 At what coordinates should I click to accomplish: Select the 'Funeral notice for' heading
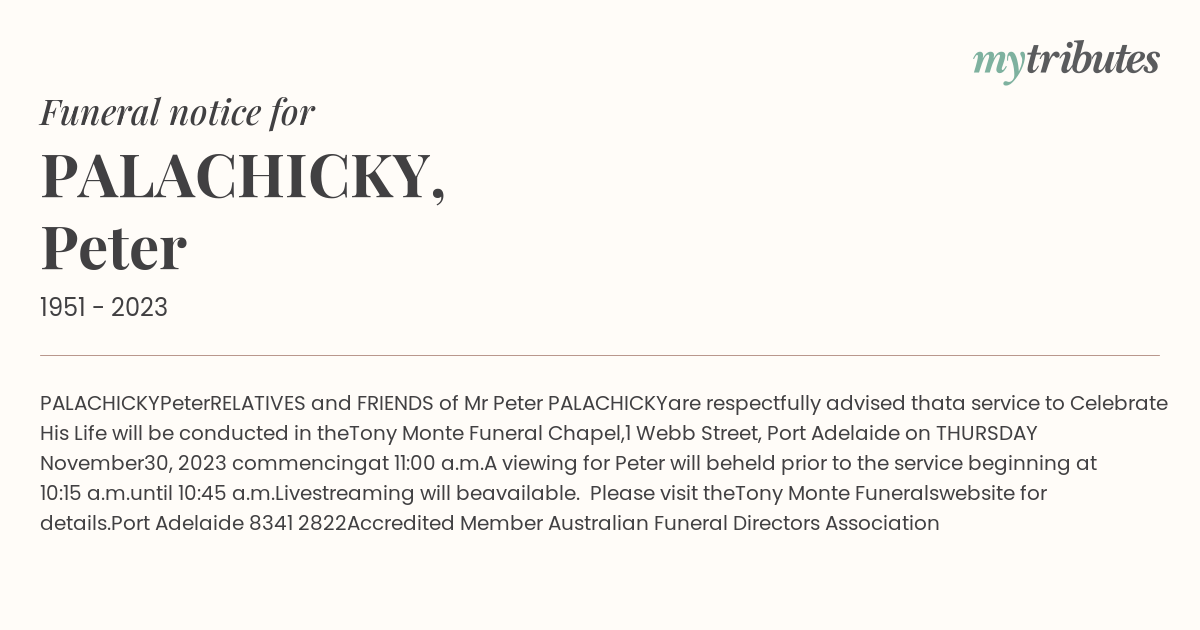[177, 112]
